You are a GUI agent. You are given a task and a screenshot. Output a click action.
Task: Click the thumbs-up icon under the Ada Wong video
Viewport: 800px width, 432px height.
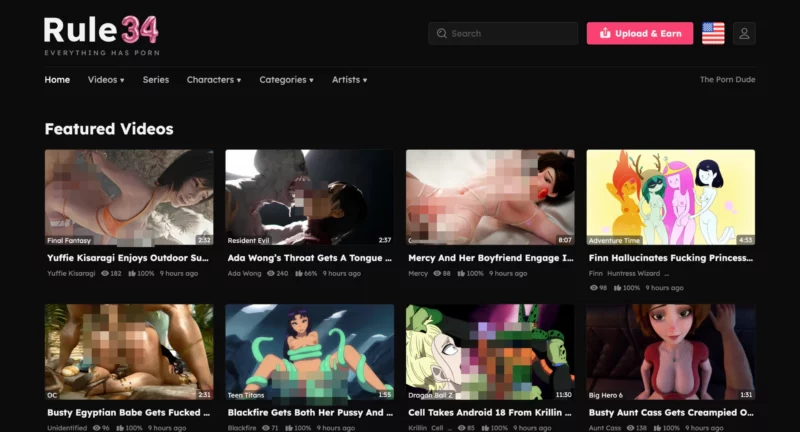(x=298, y=273)
